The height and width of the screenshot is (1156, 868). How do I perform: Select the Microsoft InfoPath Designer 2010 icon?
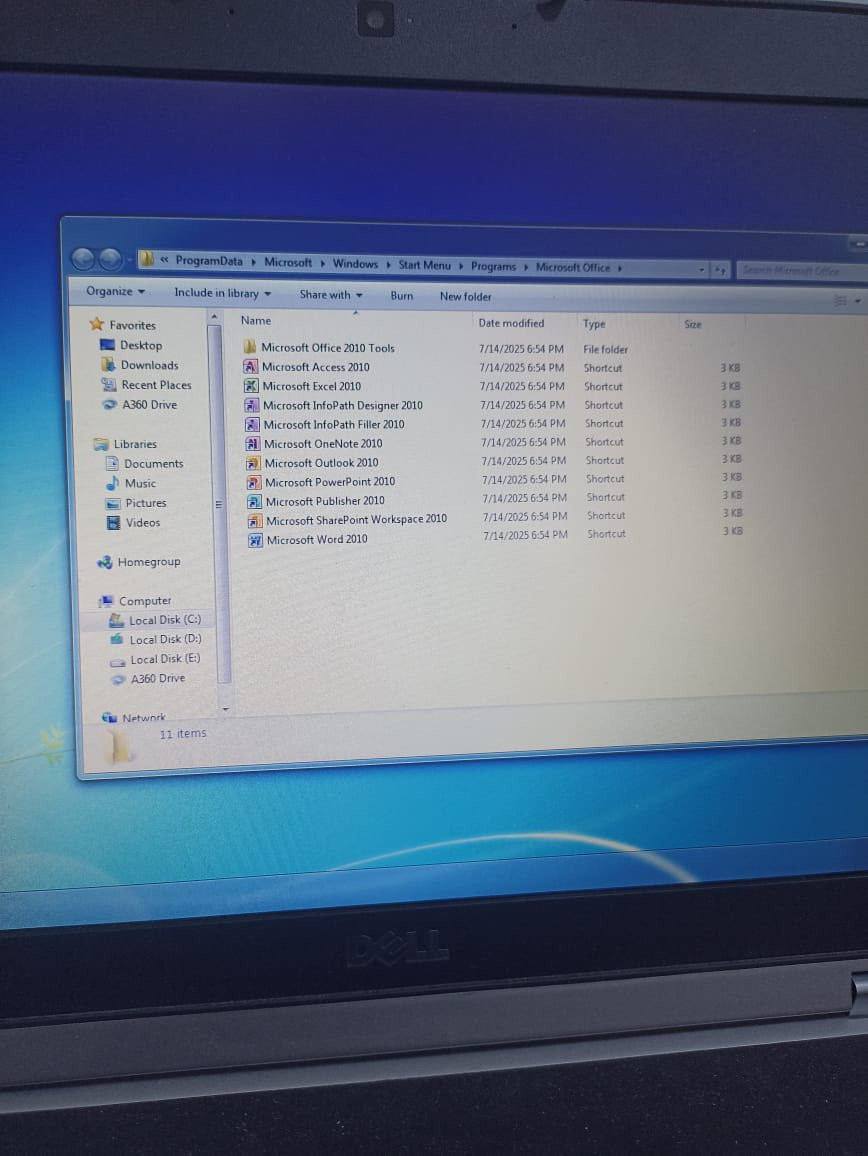[x=252, y=405]
